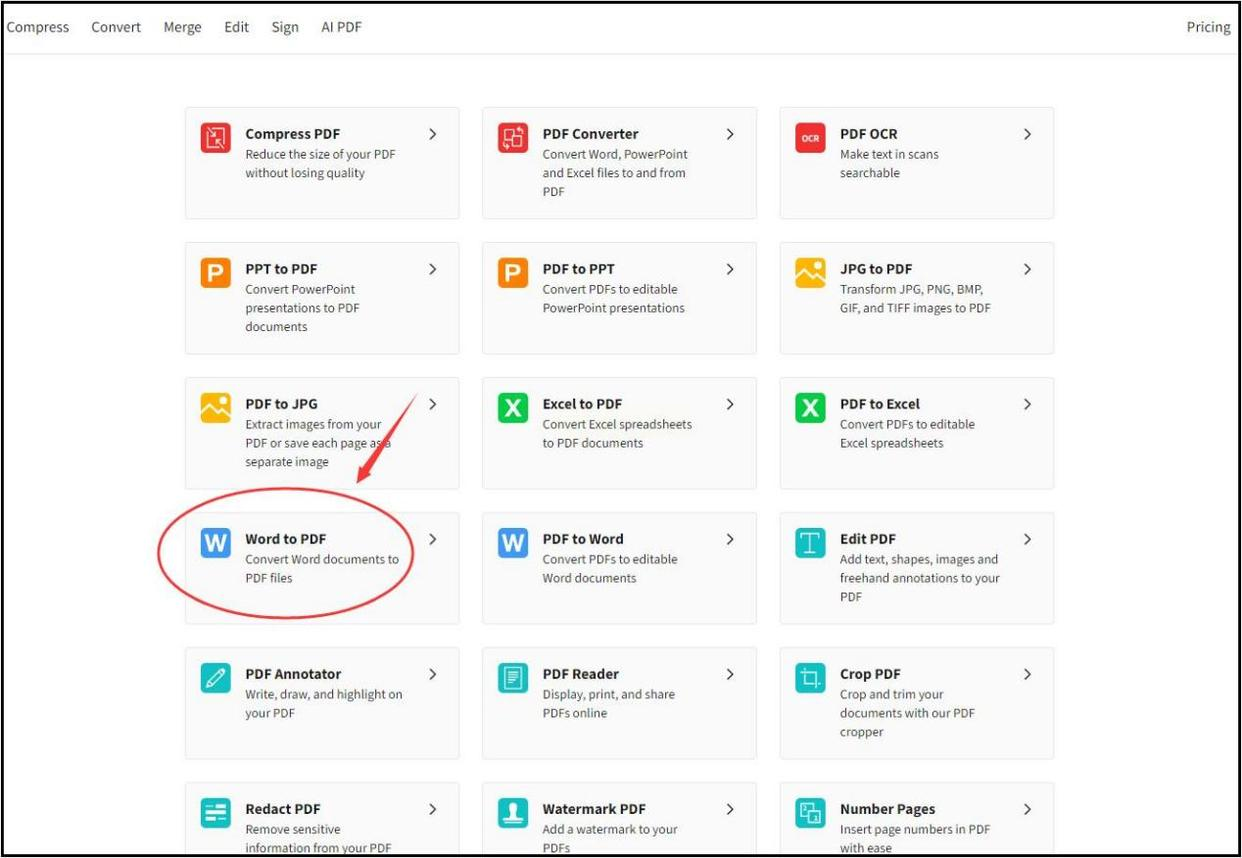Open the Merge menu in top bar
1242x858 pixels.
(182, 27)
